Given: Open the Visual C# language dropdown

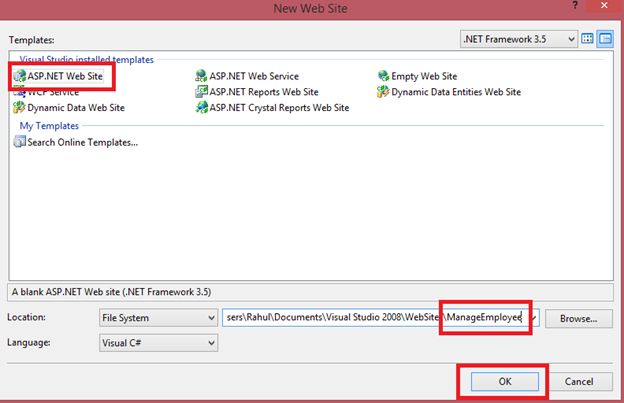Looking at the screenshot, I should 158,343.
